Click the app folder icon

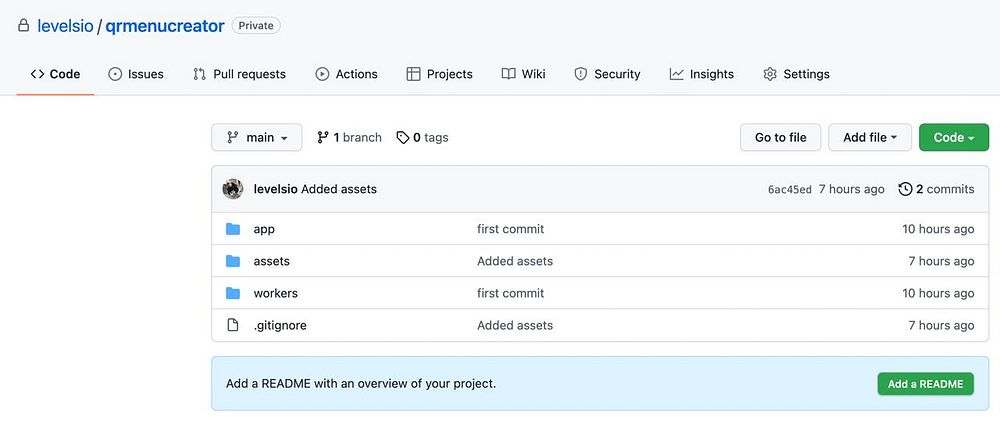tap(233, 229)
